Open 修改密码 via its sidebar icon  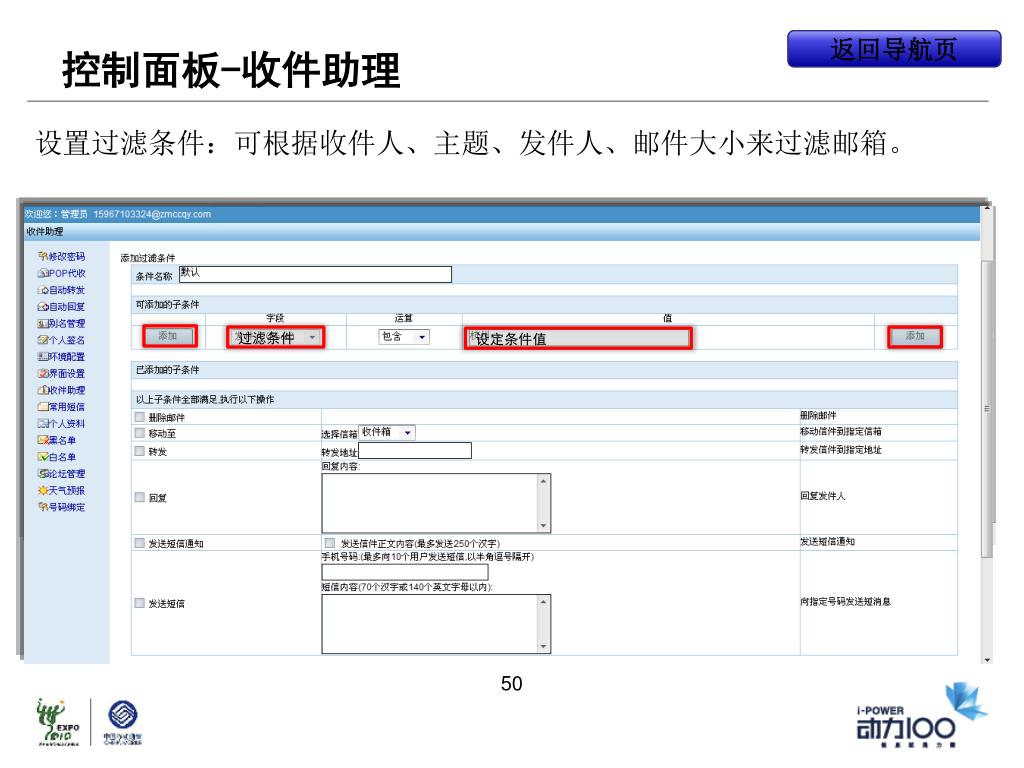(43, 257)
